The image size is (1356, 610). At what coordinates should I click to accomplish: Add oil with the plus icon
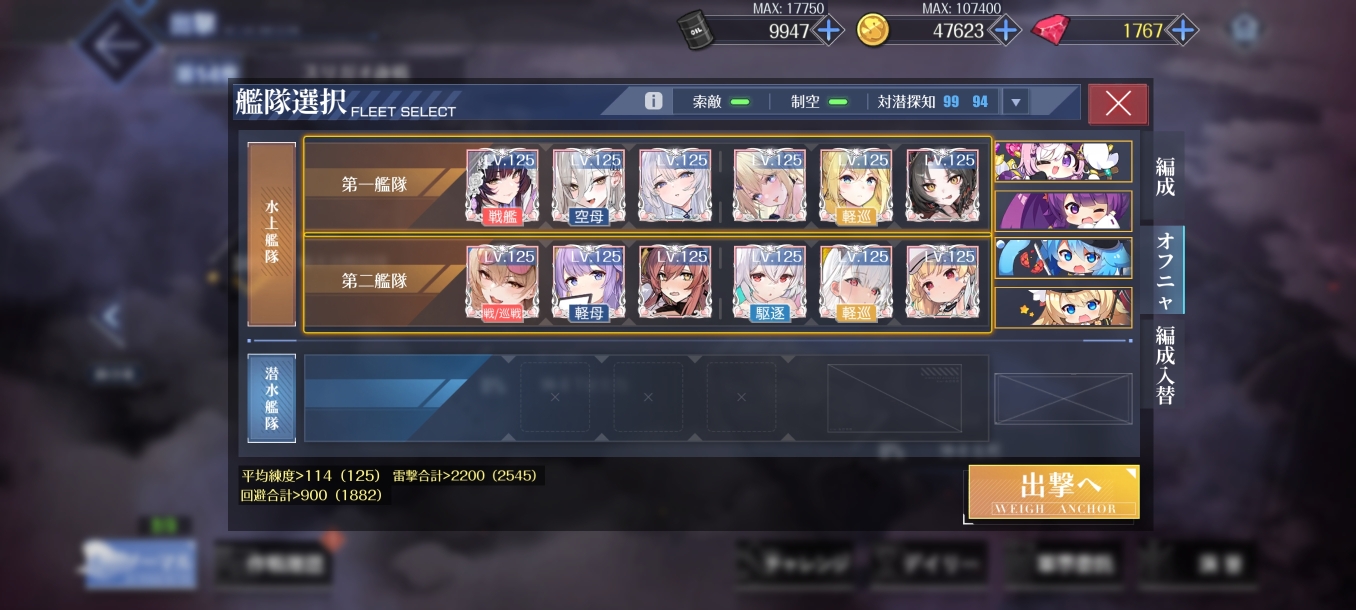(828, 30)
